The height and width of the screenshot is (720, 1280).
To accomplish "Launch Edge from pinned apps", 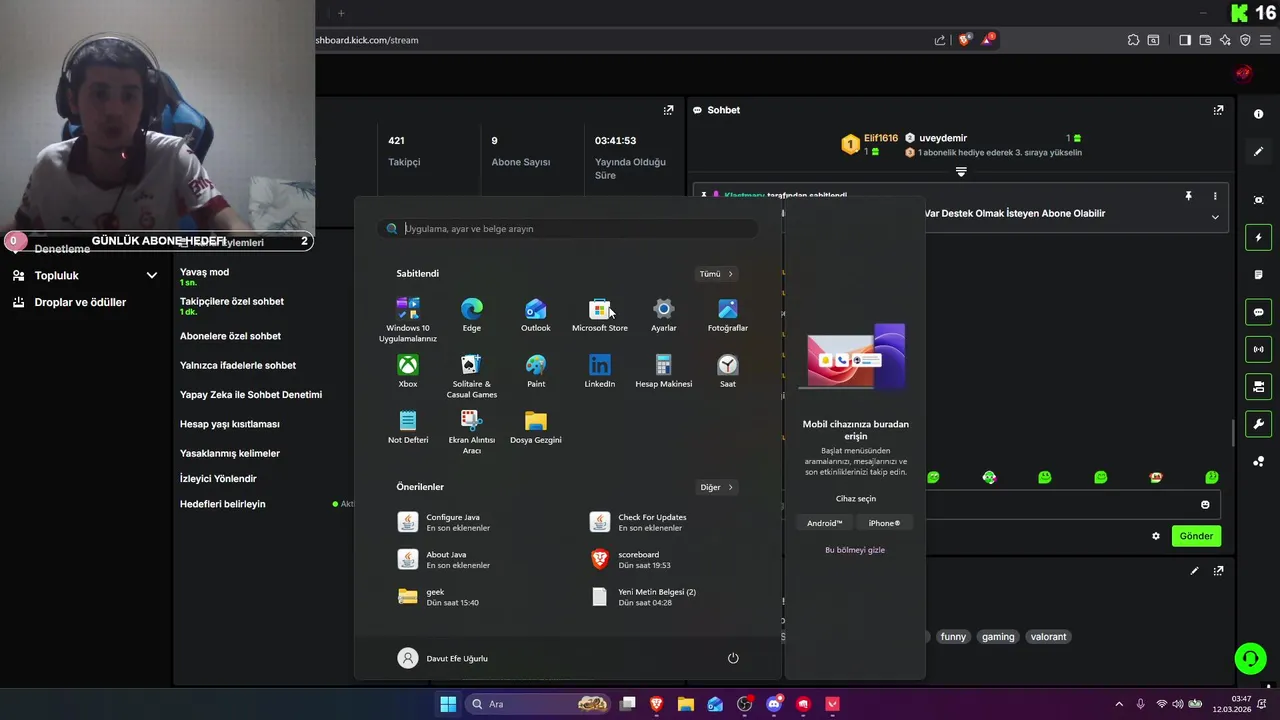I will [472, 315].
